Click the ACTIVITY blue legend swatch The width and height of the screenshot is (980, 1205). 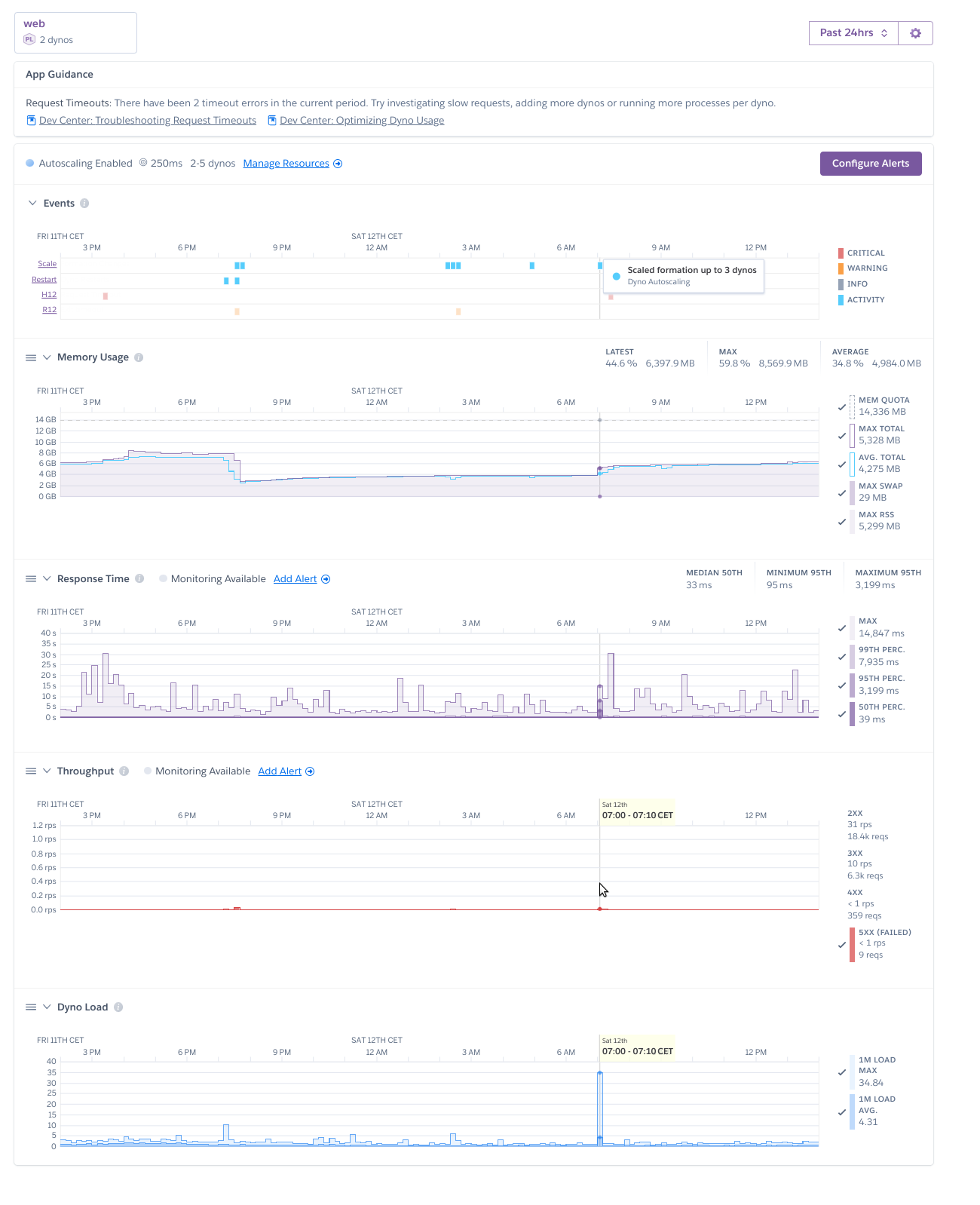pos(841,300)
